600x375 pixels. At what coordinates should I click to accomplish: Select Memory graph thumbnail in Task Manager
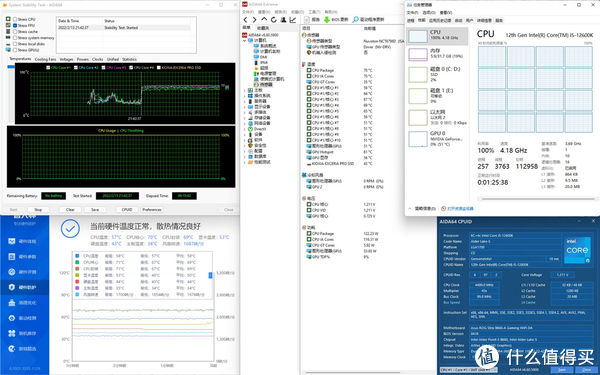[417, 54]
